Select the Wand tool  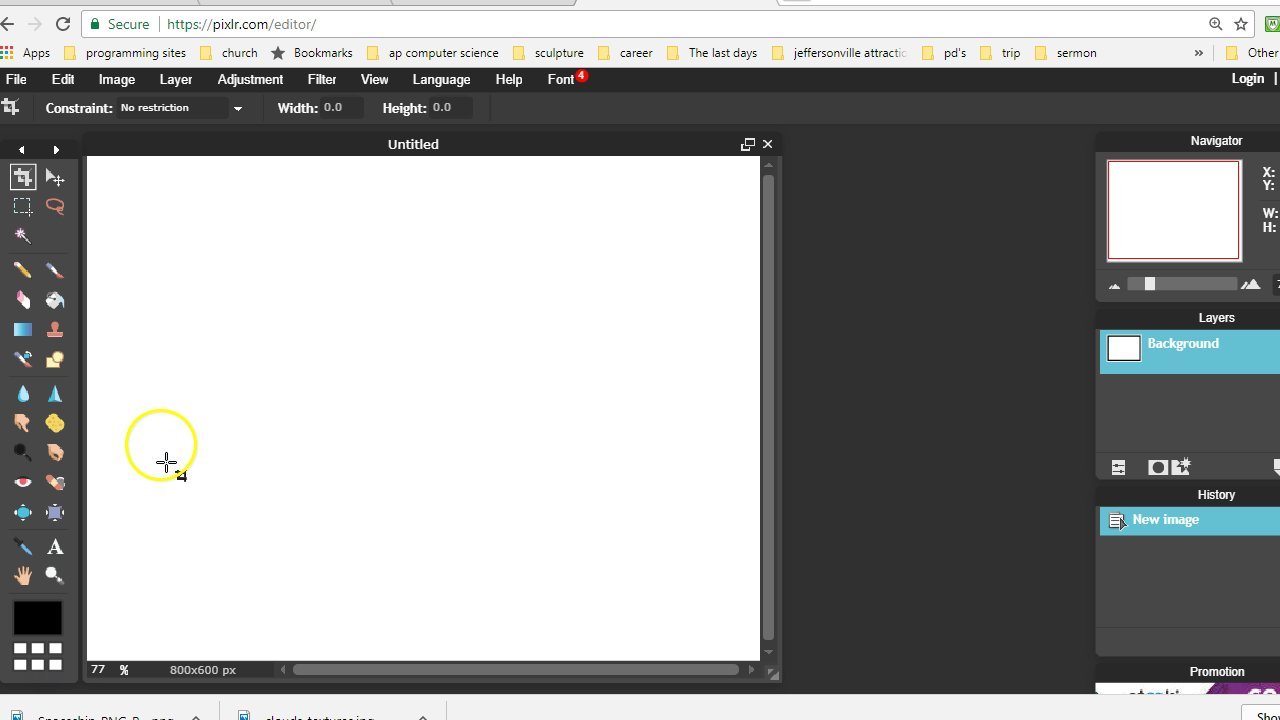[x=23, y=236]
